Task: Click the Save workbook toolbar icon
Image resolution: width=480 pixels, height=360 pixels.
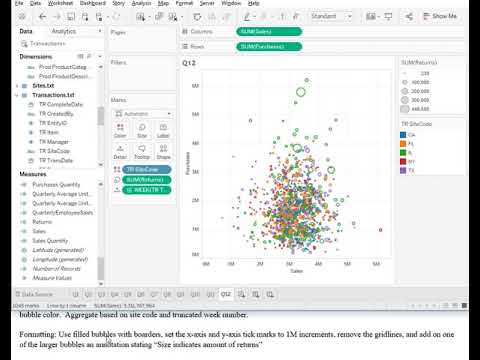Action: click(71, 16)
